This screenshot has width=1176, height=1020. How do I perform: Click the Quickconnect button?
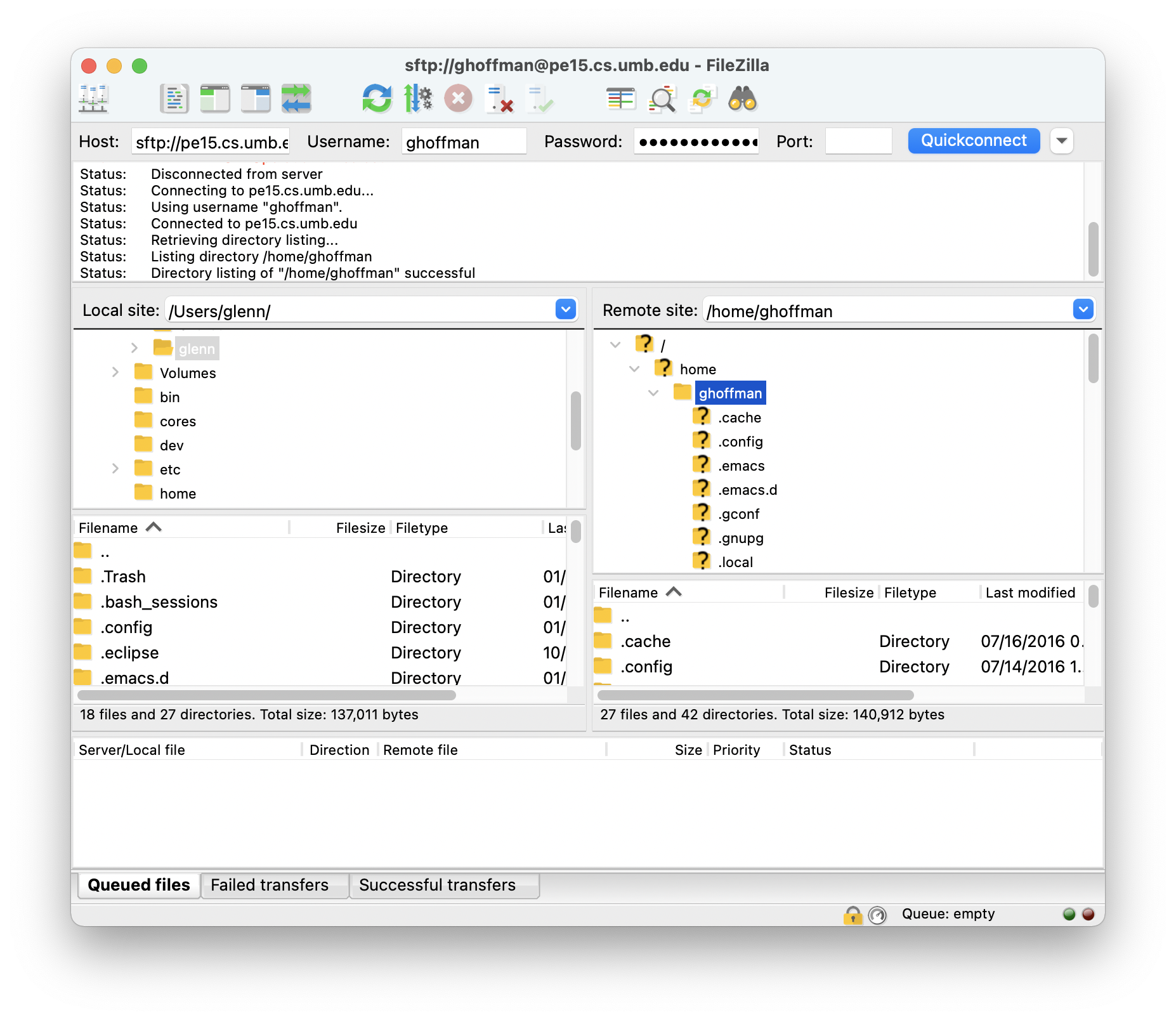coord(974,141)
